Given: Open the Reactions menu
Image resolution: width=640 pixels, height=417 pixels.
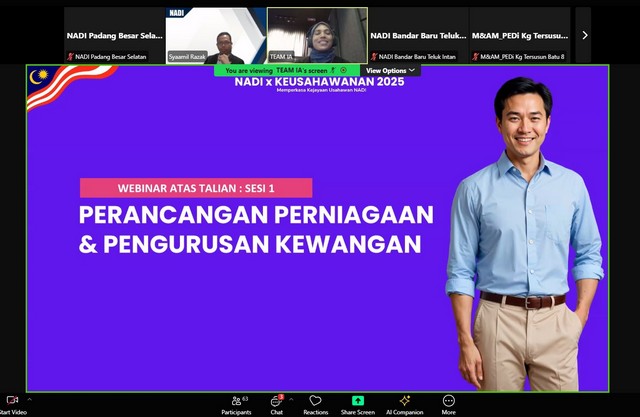Looking at the screenshot, I should (315, 401).
